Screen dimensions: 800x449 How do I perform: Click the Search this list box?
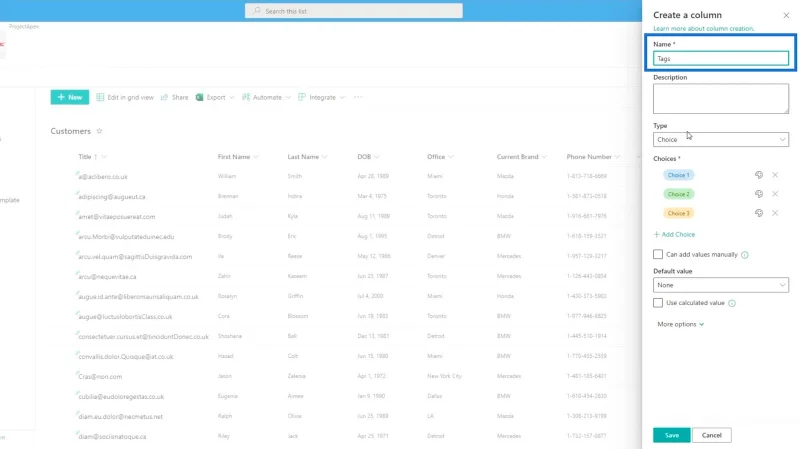point(354,11)
